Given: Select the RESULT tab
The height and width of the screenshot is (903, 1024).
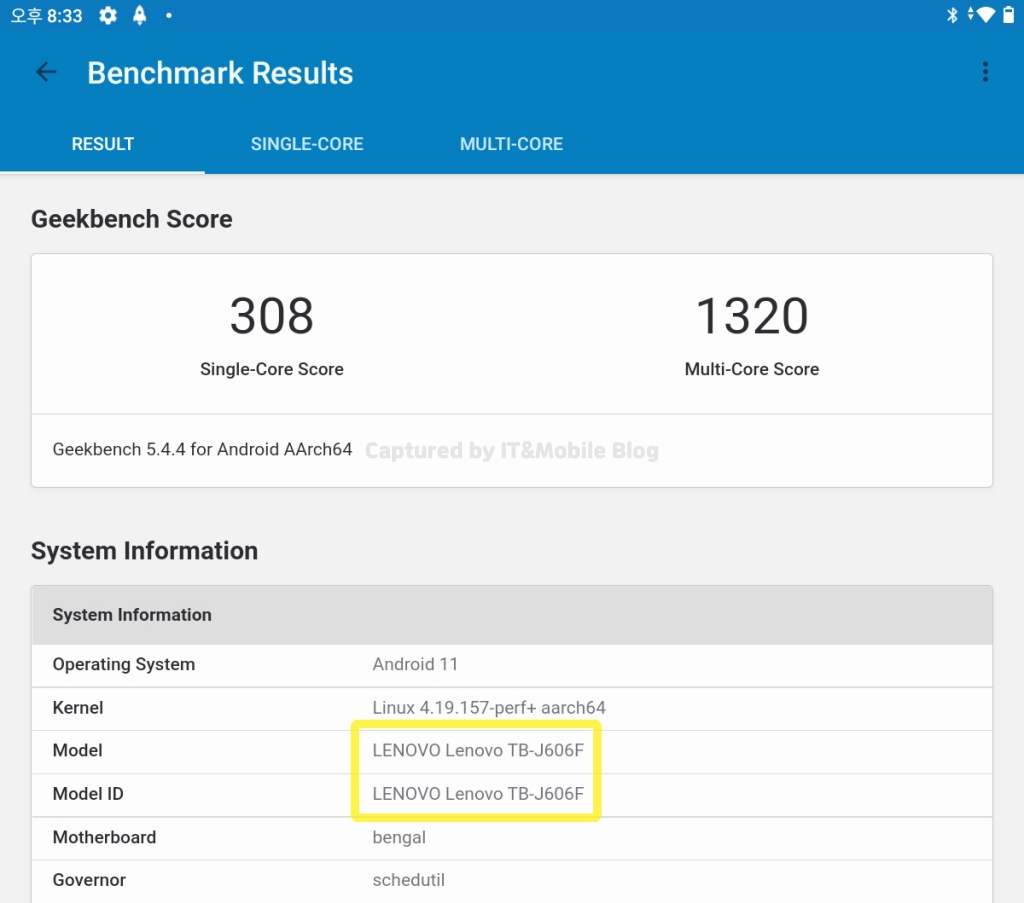Looking at the screenshot, I should (103, 144).
